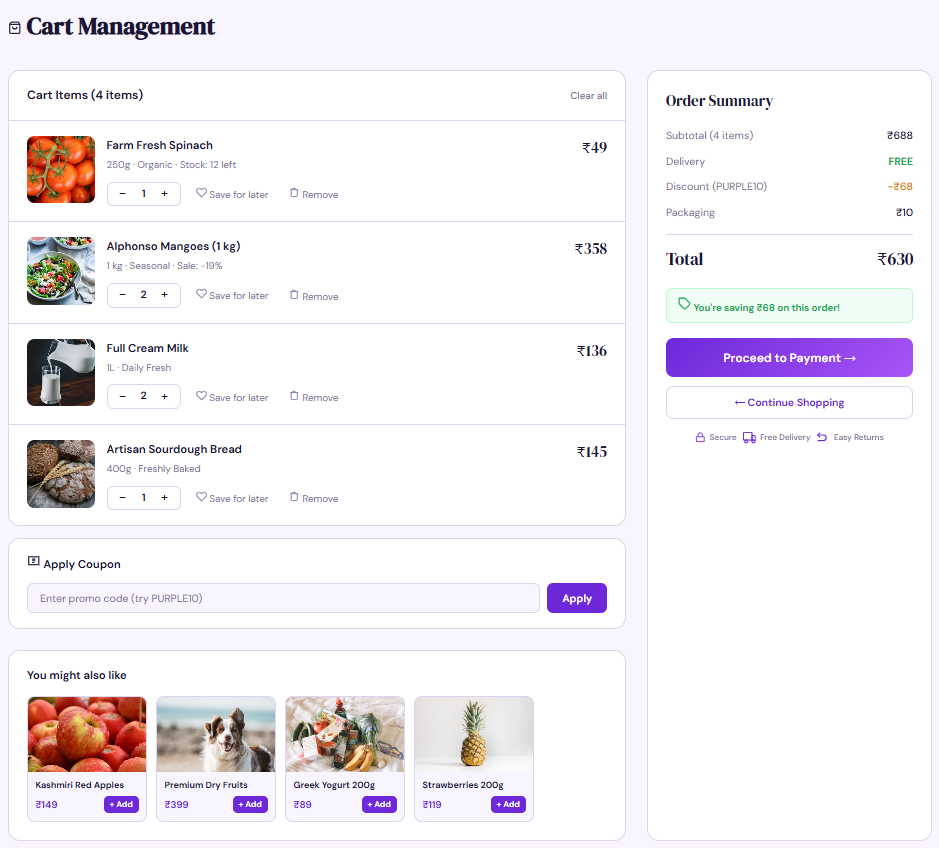Click the promo code input field
This screenshot has height=848, width=939.
[x=283, y=598]
